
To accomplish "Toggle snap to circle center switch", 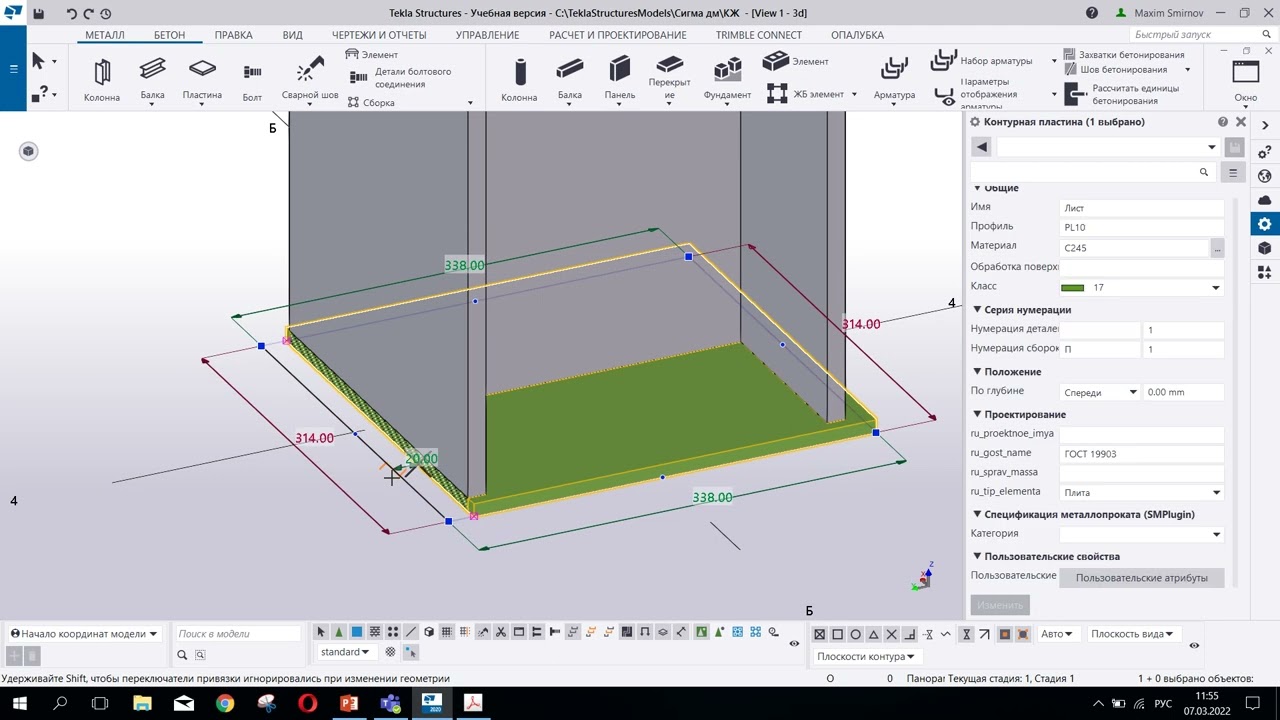I will click(x=856, y=634).
